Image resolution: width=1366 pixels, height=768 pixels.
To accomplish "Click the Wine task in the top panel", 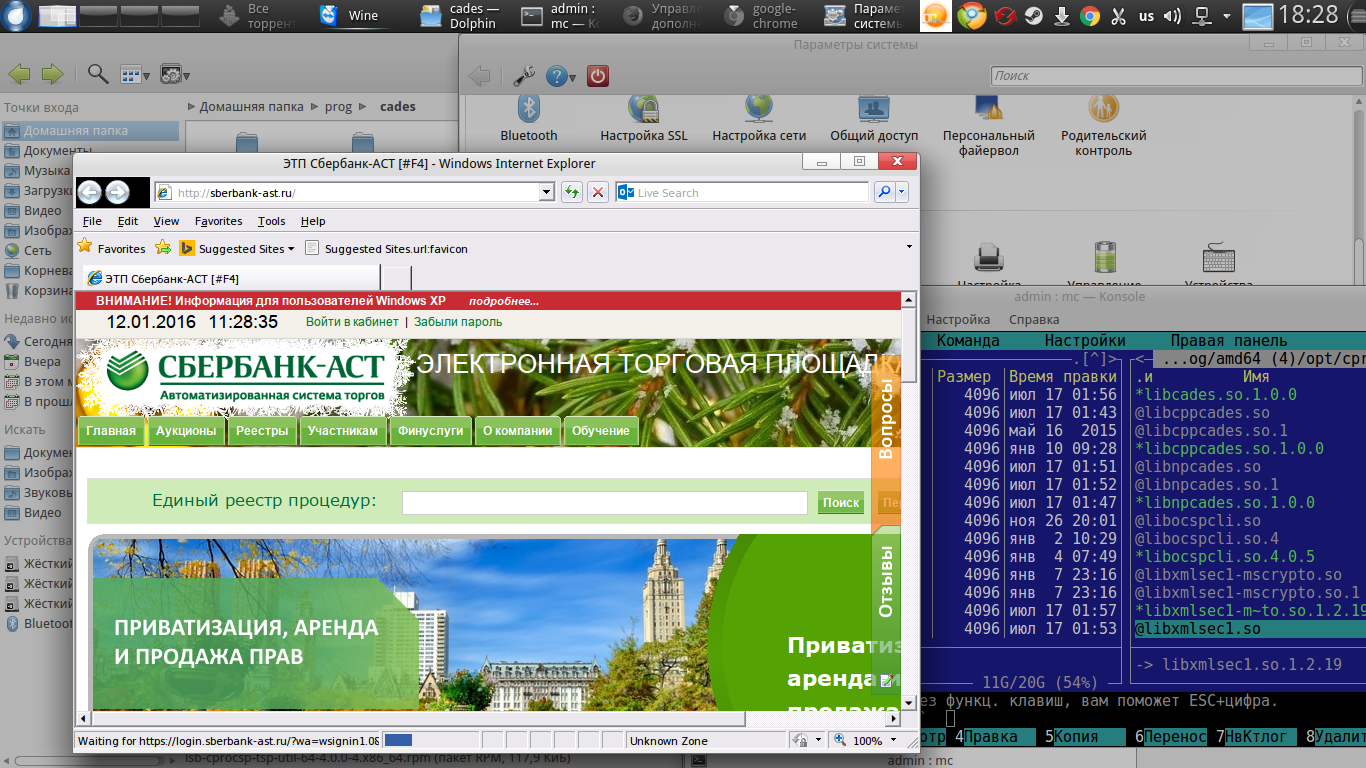I will coord(352,16).
